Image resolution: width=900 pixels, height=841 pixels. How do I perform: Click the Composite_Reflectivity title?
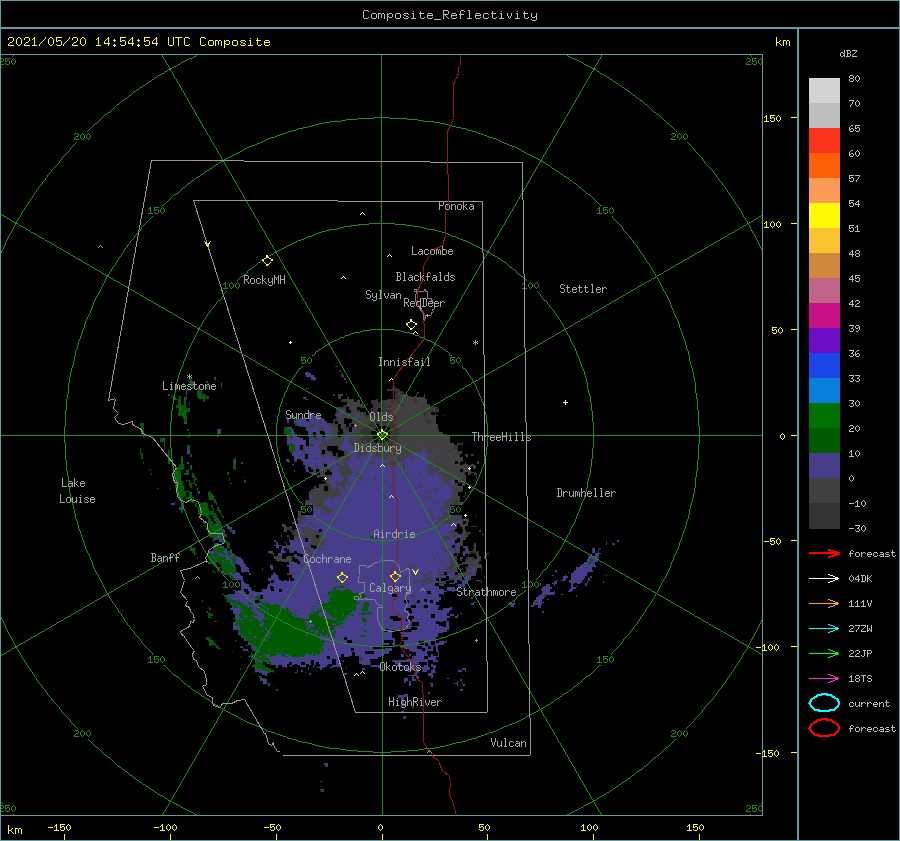(449, 15)
